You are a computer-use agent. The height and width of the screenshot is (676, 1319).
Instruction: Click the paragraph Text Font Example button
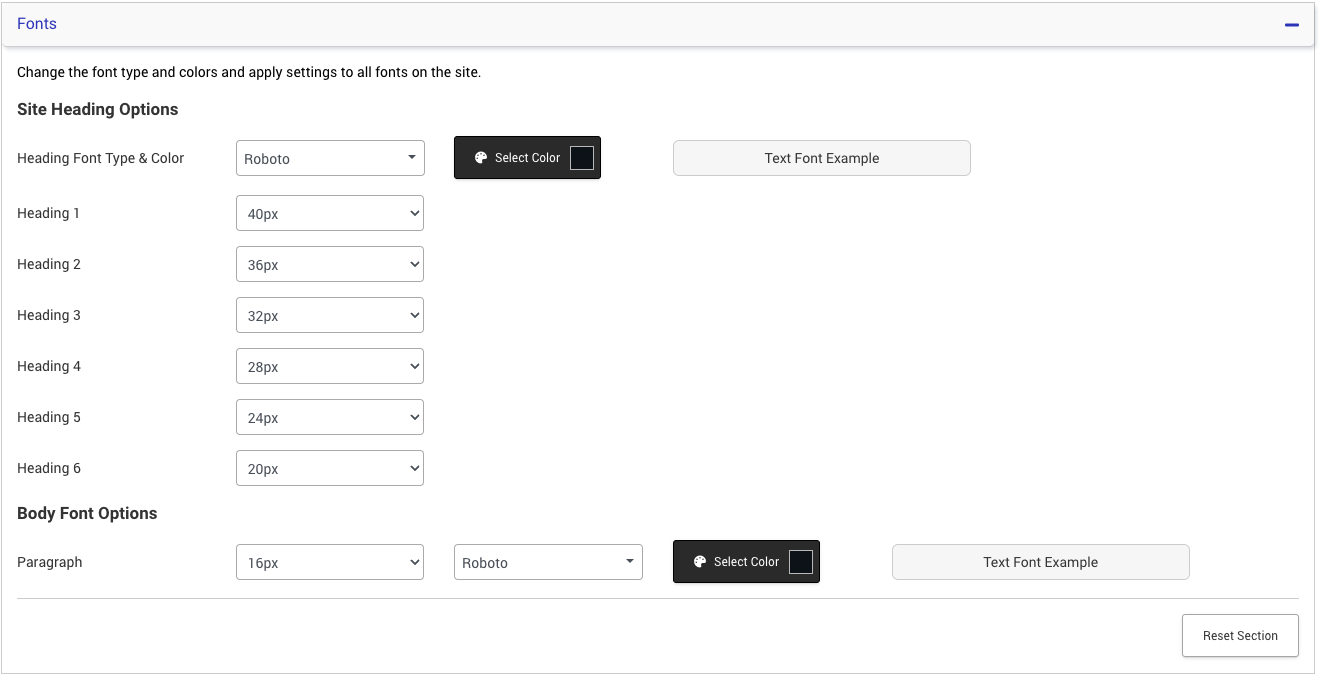point(1040,562)
